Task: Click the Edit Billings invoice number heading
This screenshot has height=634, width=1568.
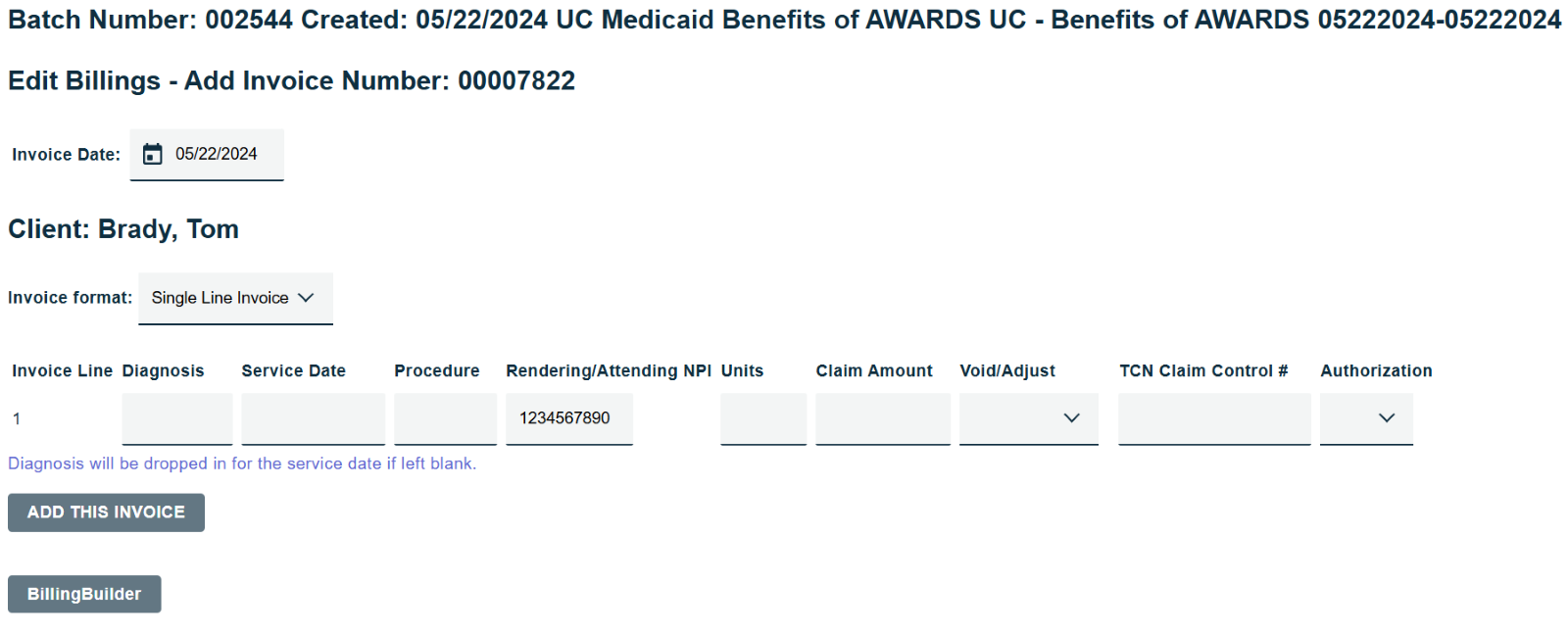Action: [291, 80]
